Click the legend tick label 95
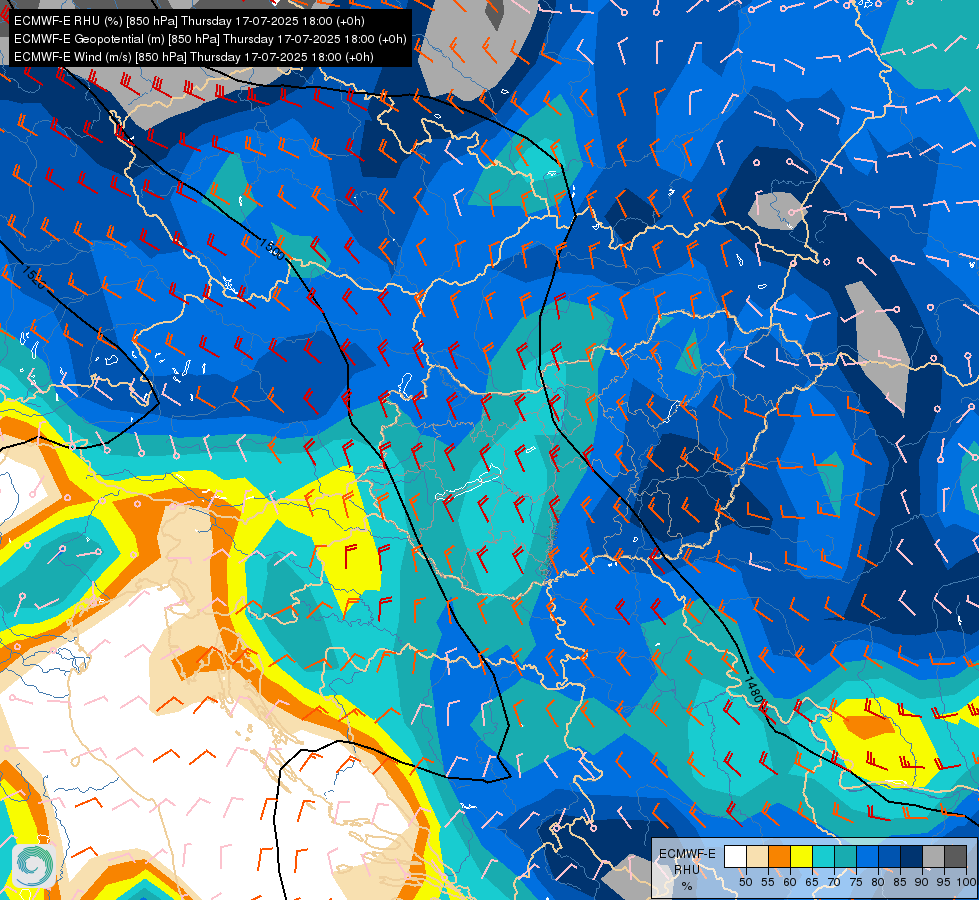Image resolution: width=979 pixels, height=900 pixels. coord(943,882)
